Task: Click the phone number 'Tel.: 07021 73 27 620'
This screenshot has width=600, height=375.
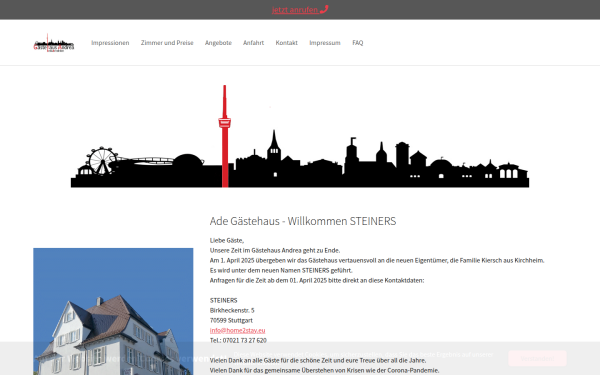Action: point(238,340)
